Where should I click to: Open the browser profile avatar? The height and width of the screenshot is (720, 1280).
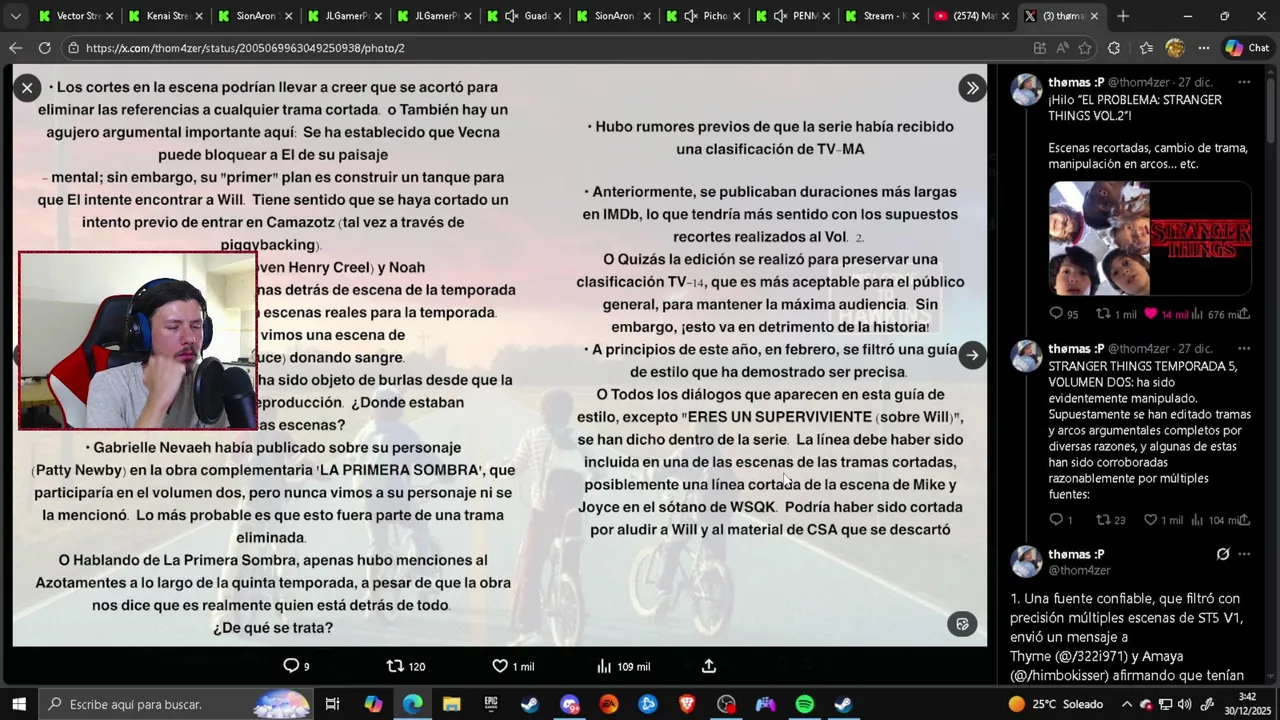[x=1175, y=48]
